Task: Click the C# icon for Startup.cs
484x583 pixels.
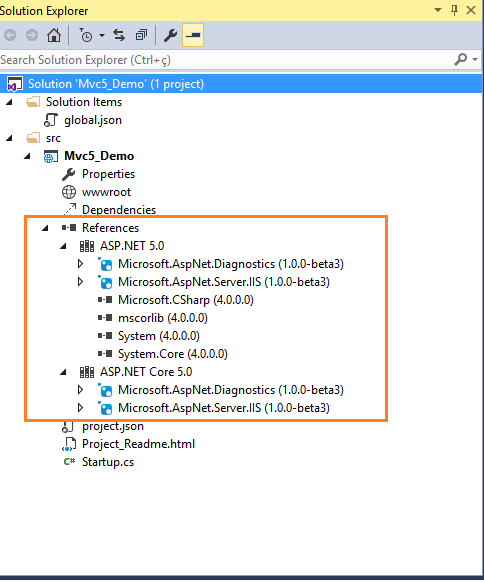Action: [x=69, y=461]
